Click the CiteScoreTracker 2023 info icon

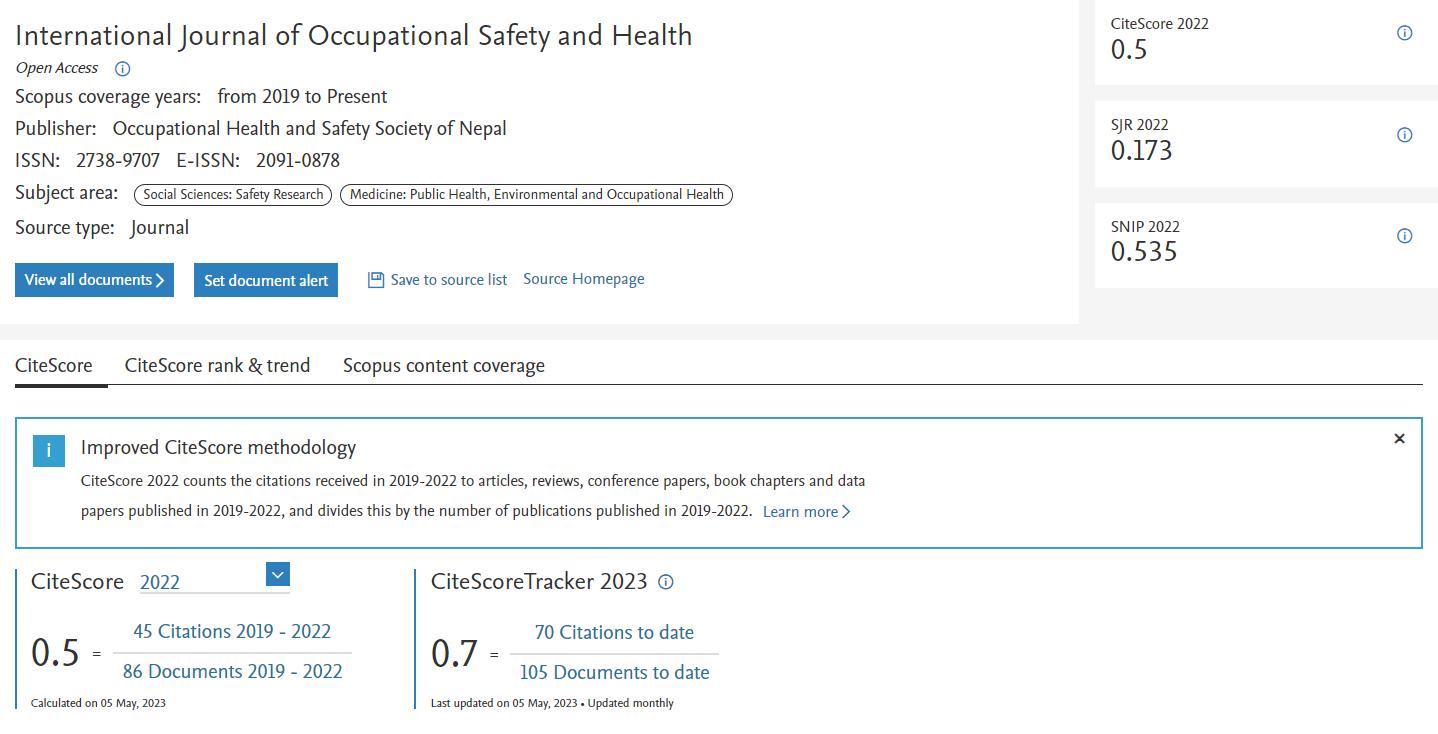point(666,582)
